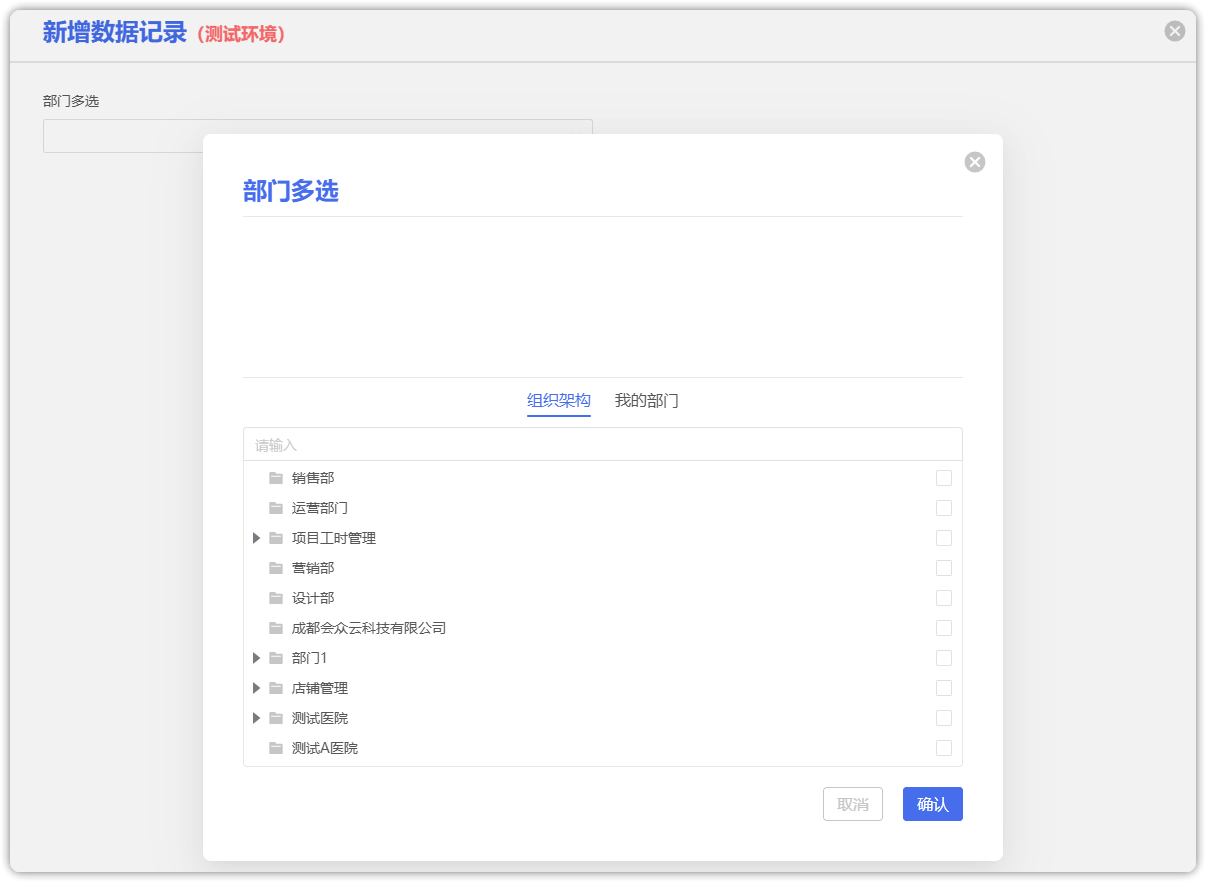Check the 店铺管理 checkbox
The width and height of the screenshot is (1206, 882).
944,688
